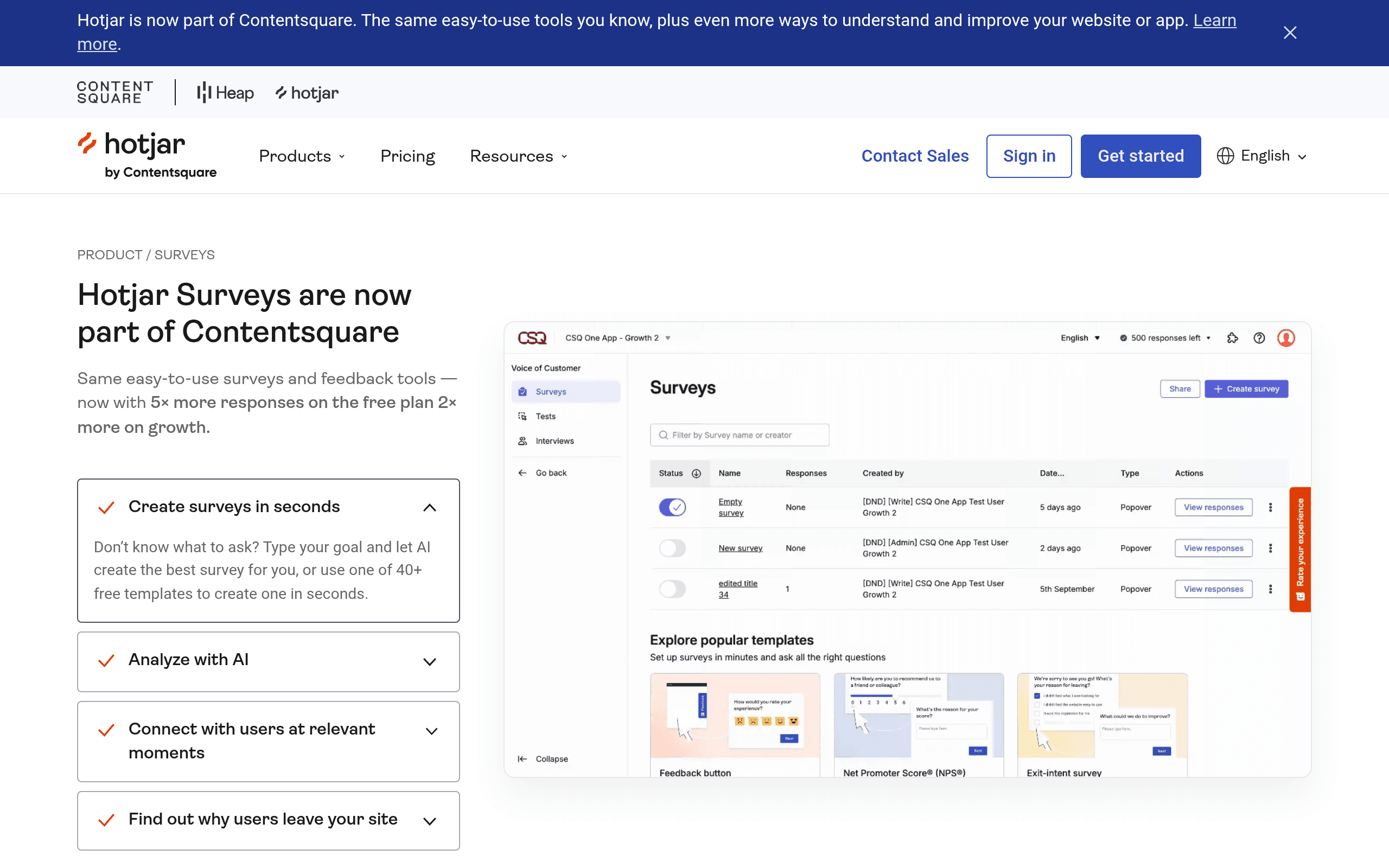1389x868 pixels.
Task: View responses for edited title 34
Action: click(x=1213, y=589)
